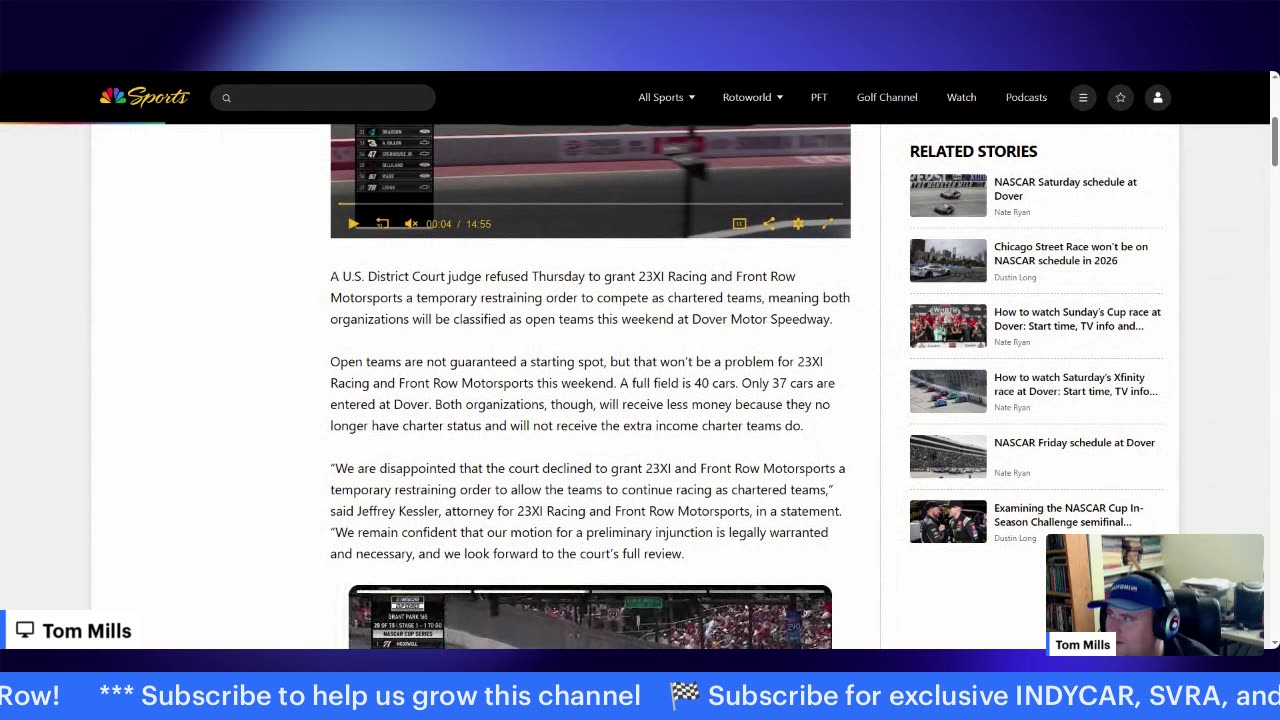
Task: Unmute the video player
Action: (x=411, y=224)
